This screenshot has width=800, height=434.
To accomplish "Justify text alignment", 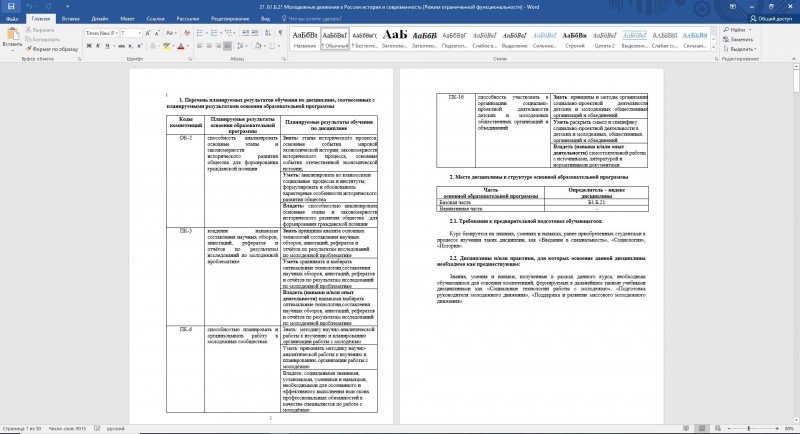I will 228,46.
